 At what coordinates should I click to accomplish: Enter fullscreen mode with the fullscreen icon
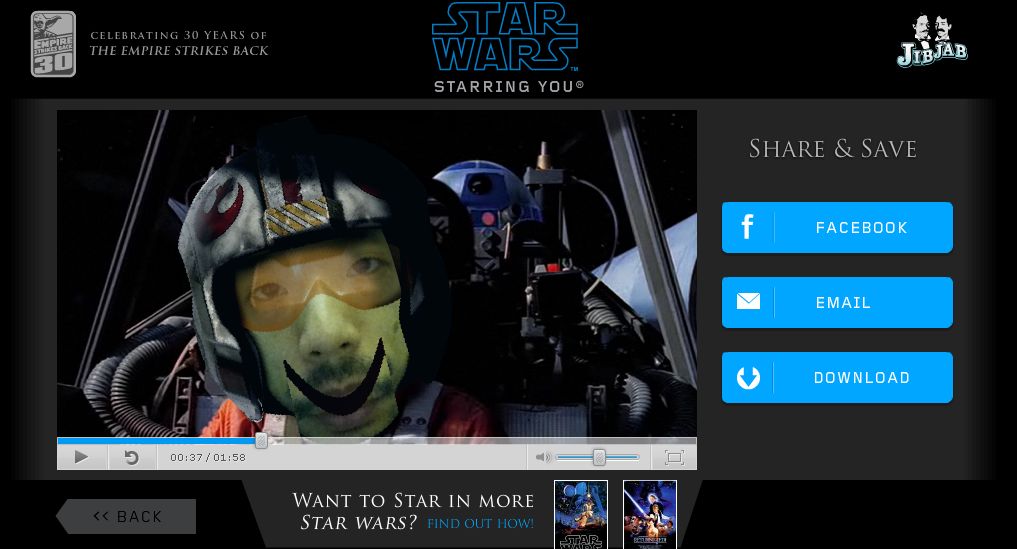(x=674, y=458)
